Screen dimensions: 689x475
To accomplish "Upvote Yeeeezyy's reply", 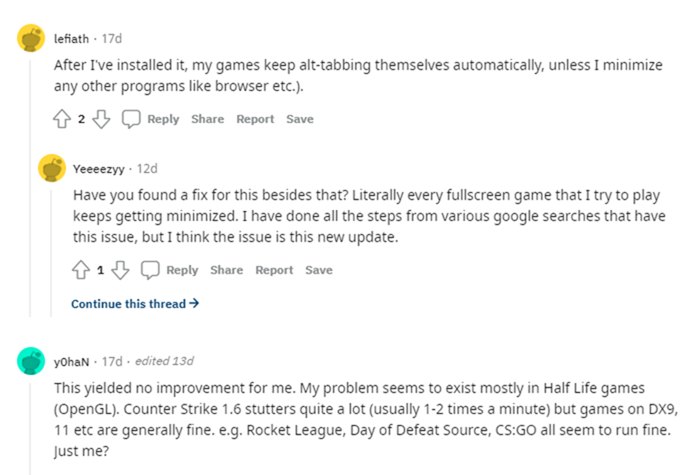I will tap(81, 270).
